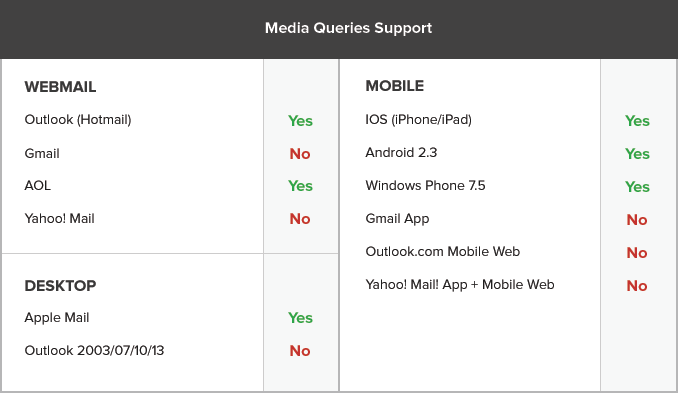Select the Apple Mail entry
This screenshot has height=393, width=678.
57,318
